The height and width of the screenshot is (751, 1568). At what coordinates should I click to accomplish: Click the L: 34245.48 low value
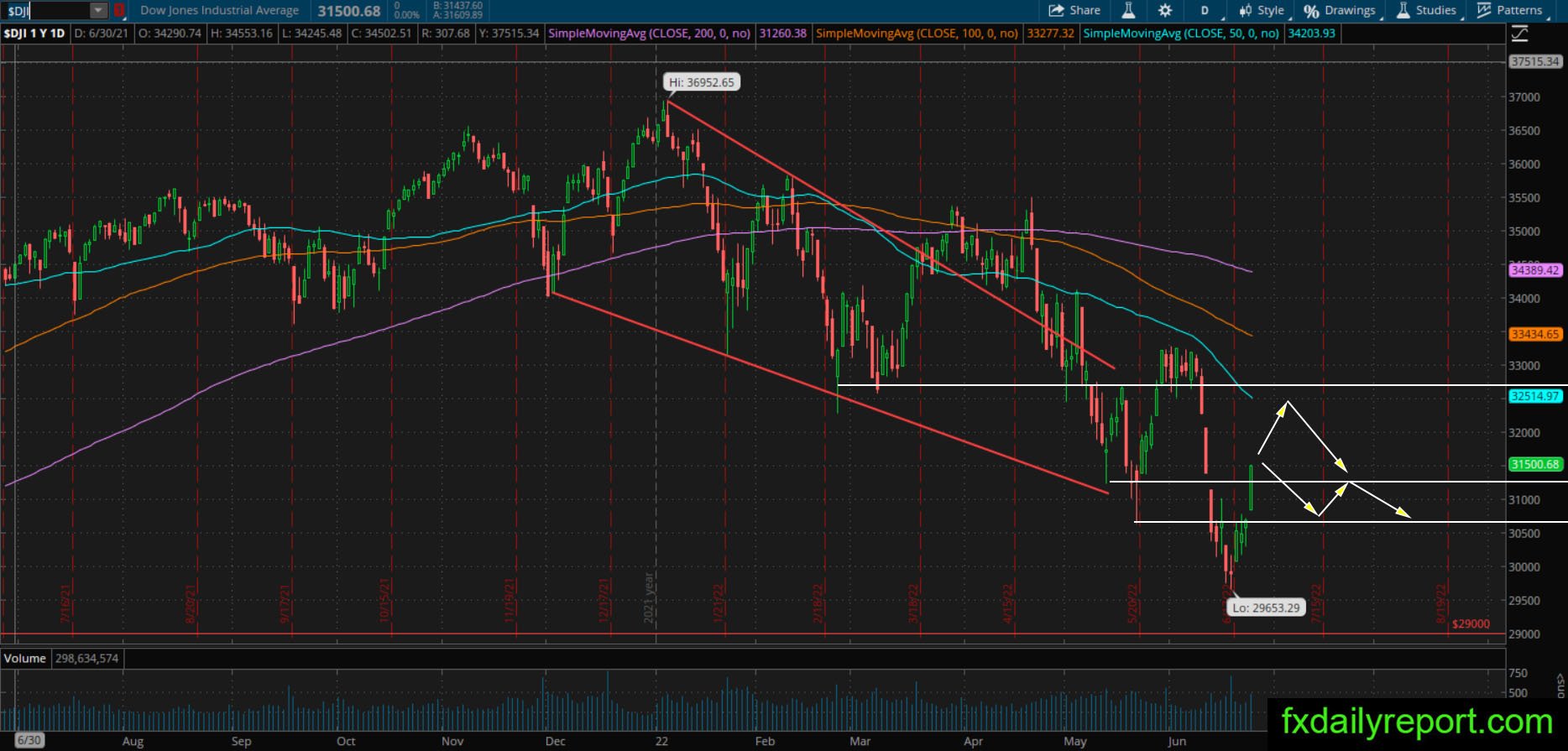pos(316,34)
